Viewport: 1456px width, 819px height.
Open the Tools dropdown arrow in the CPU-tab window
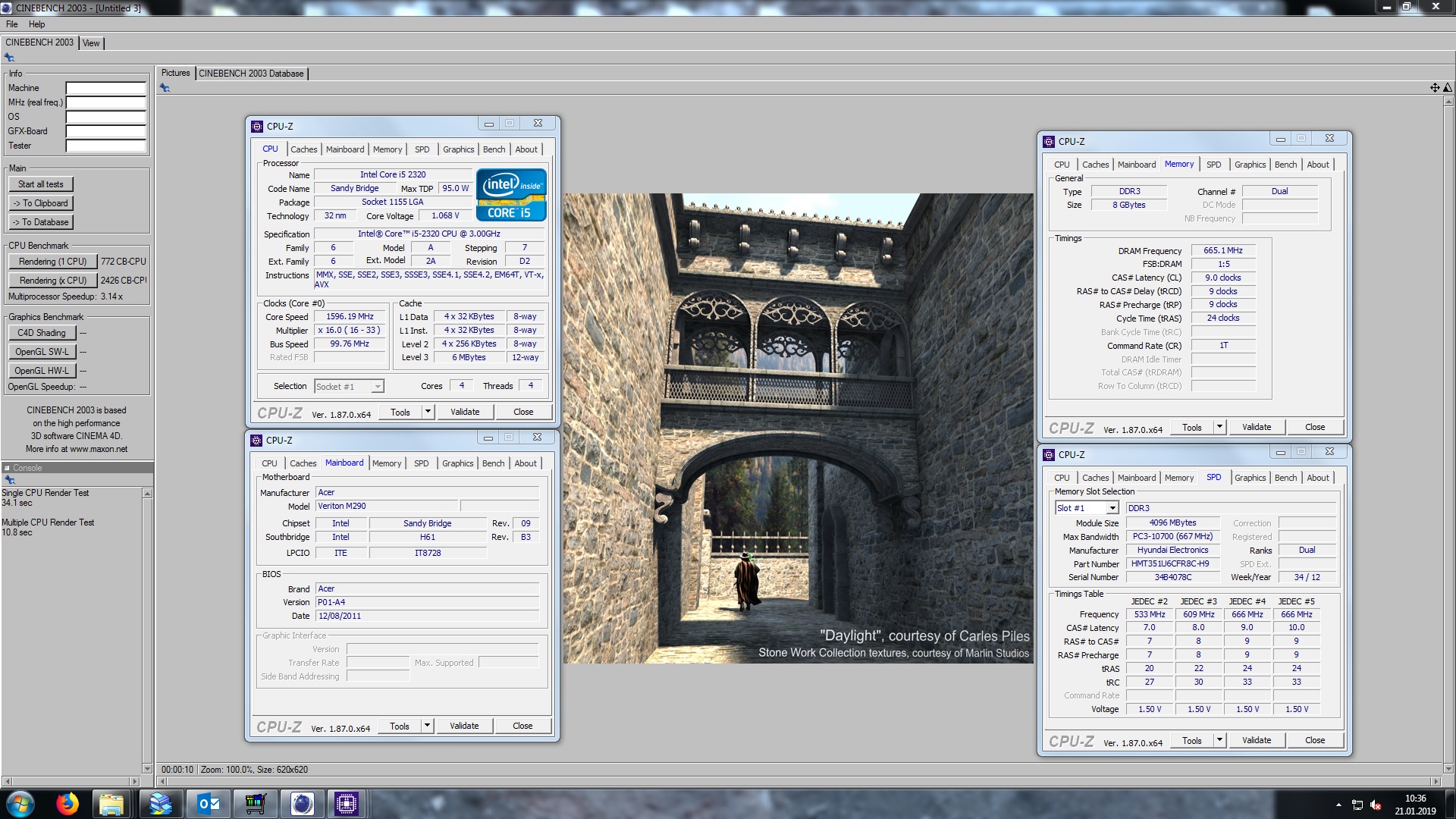click(428, 412)
